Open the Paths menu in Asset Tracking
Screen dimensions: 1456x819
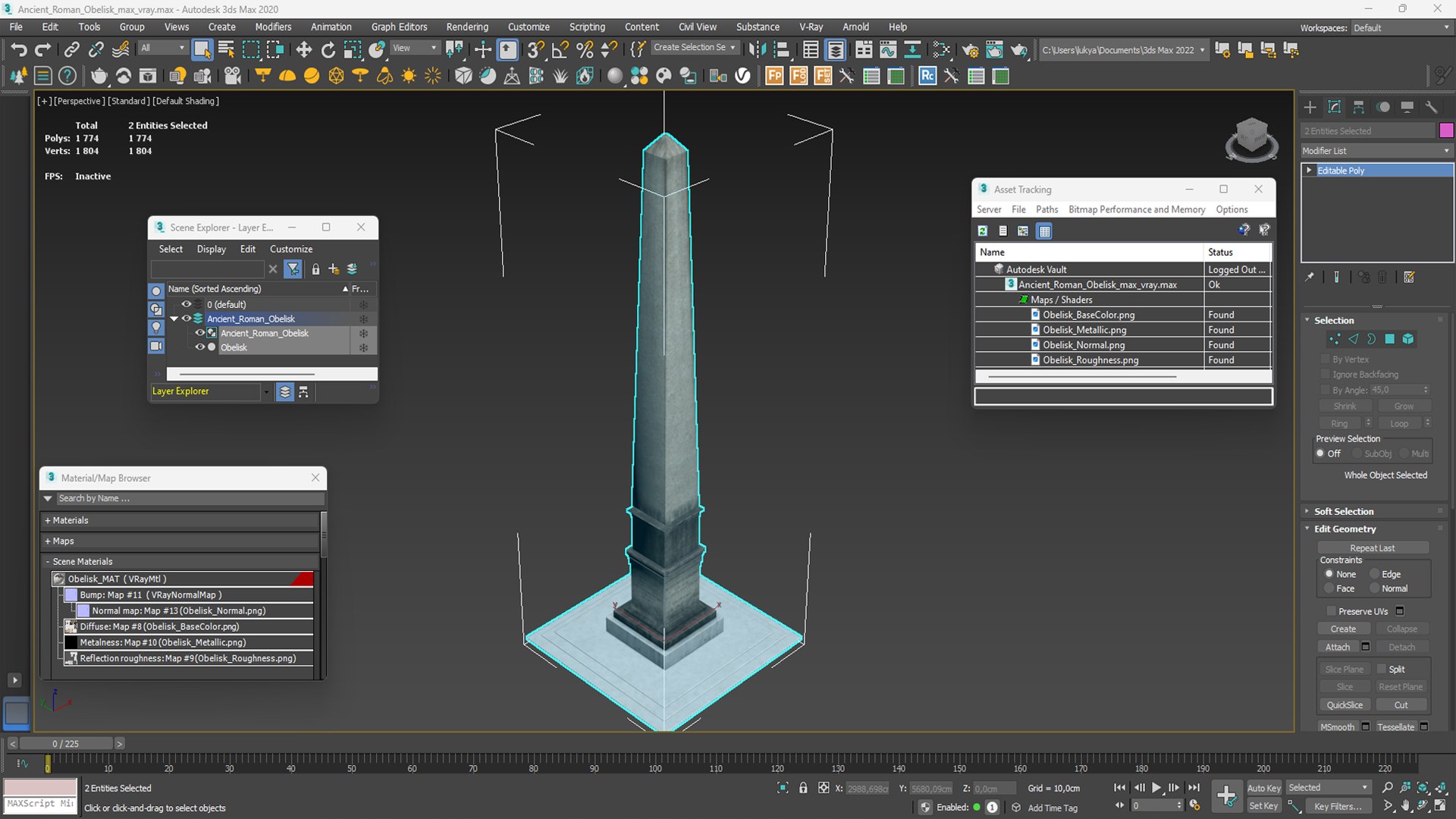(x=1046, y=209)
